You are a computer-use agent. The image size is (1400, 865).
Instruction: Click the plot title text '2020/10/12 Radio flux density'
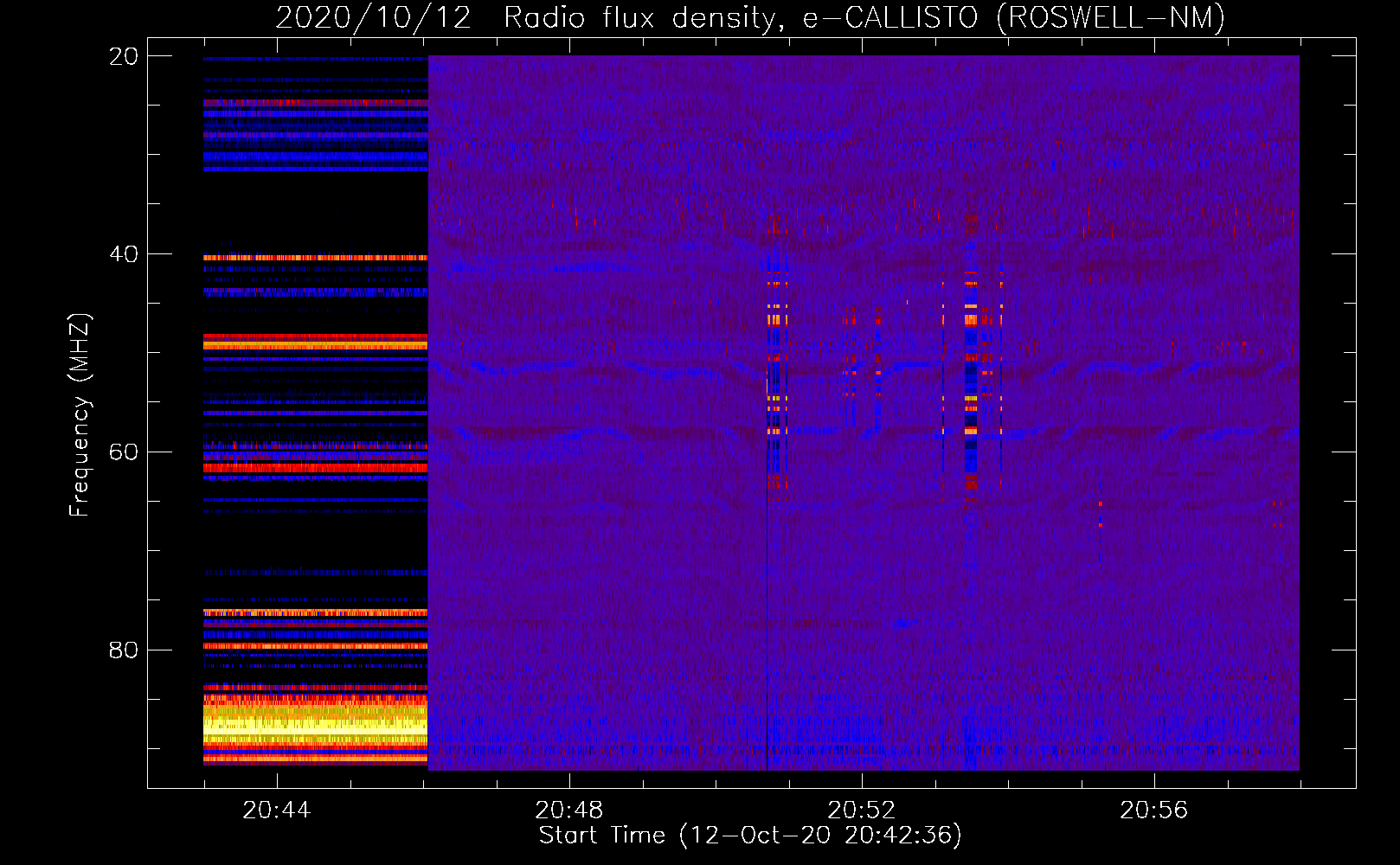pyautogui.click(x=525, y=18)
